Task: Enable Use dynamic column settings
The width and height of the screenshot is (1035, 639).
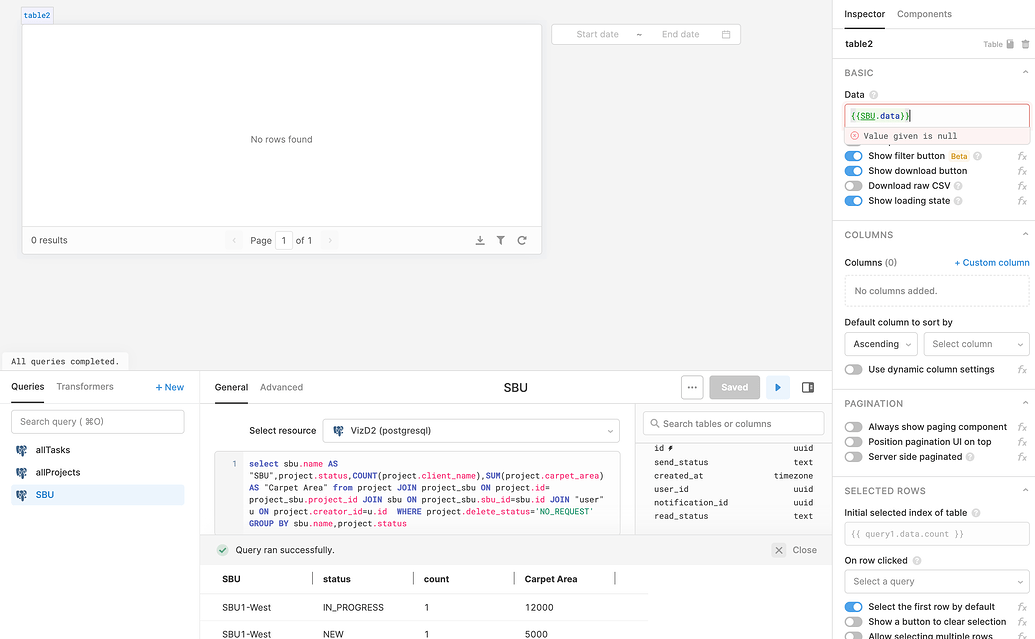Action: [853, 370]
